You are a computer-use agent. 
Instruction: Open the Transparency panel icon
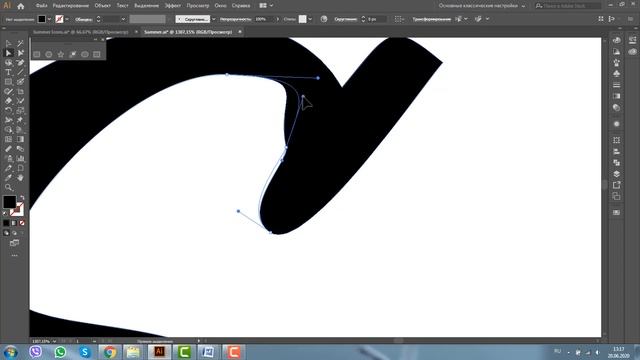click(617, 108)
